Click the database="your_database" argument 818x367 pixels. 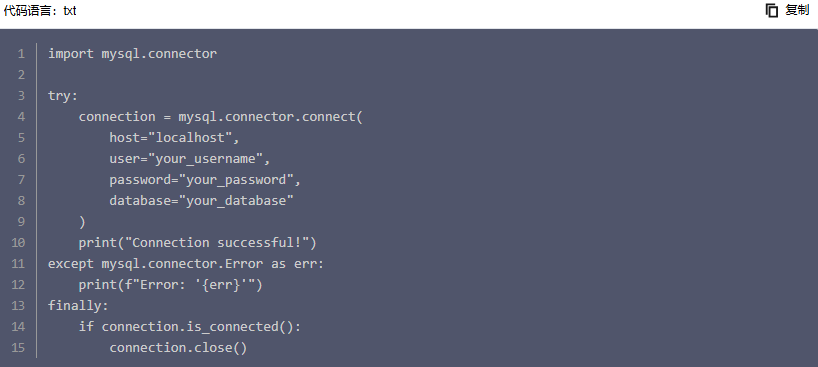click(201, 200)
